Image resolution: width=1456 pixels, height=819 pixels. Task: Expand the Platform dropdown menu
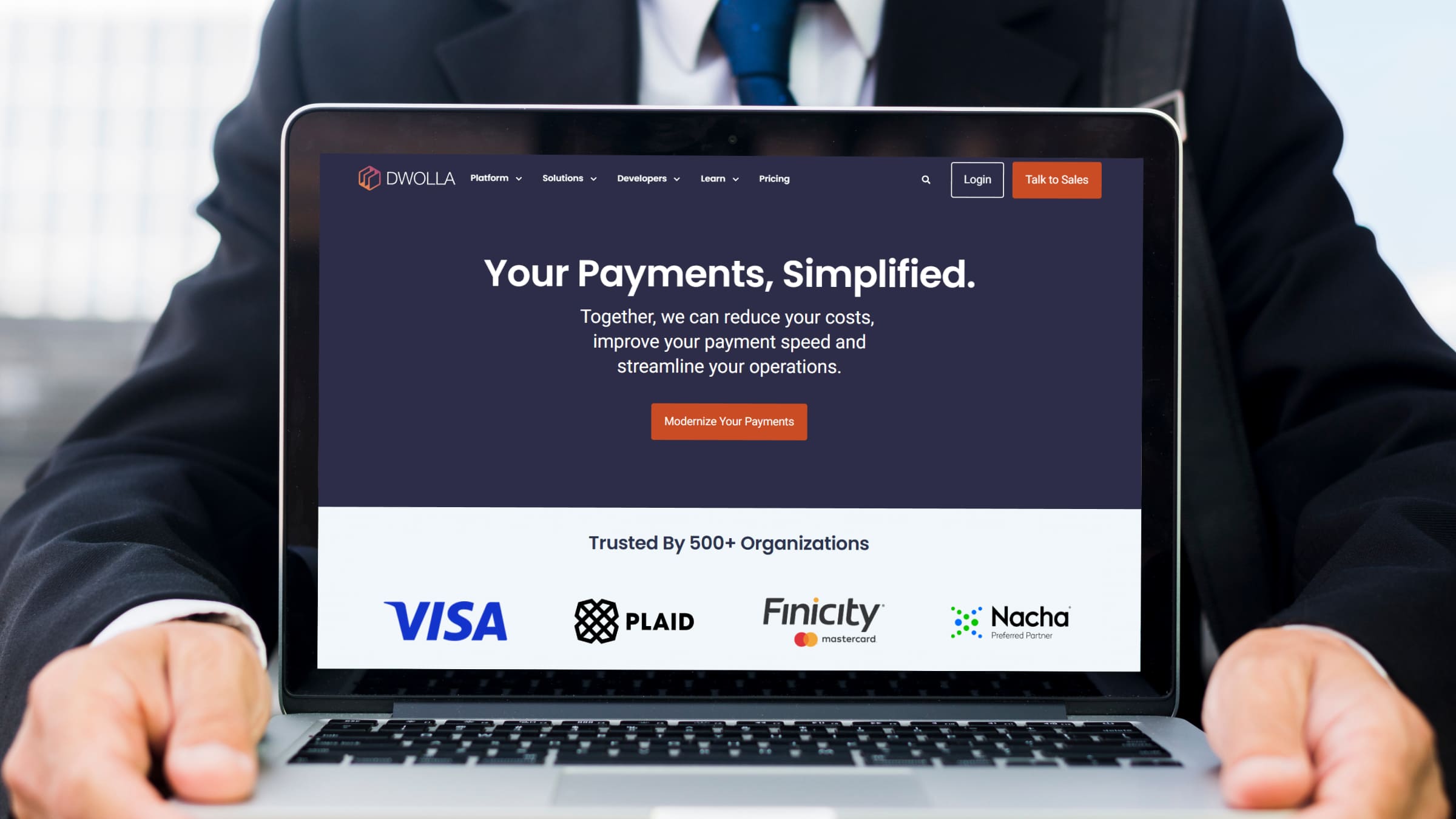[496, 178]
